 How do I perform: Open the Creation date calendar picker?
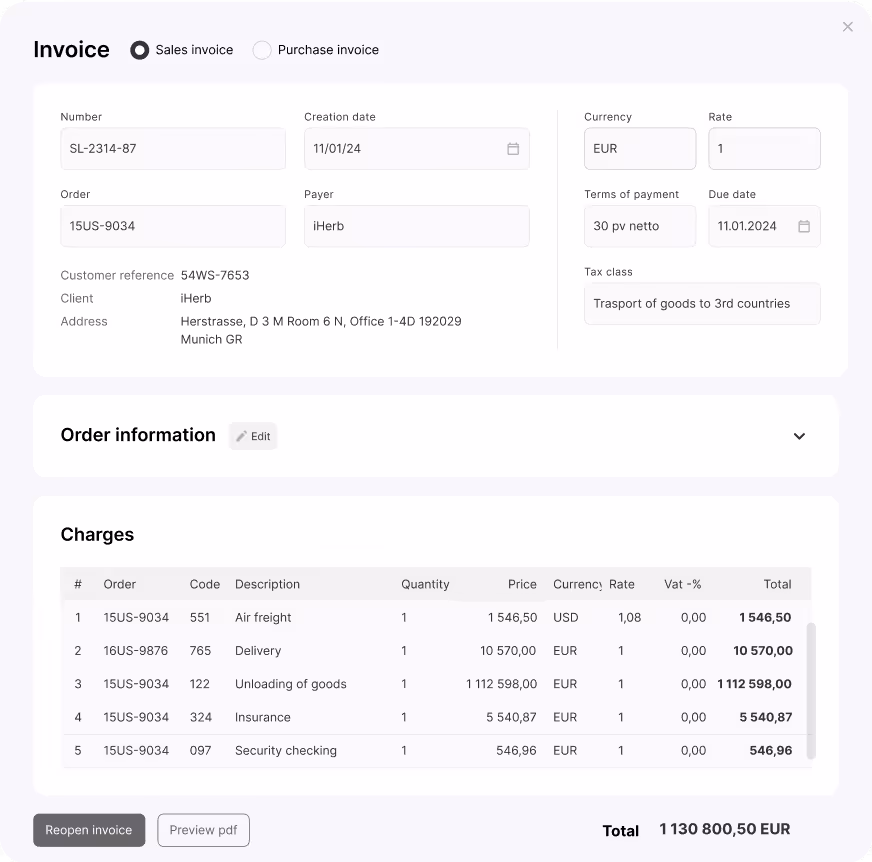pos(513,148)
